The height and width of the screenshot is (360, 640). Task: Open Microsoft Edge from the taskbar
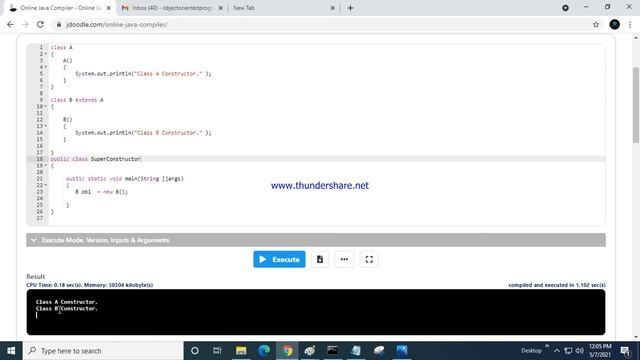pos(264,351)
